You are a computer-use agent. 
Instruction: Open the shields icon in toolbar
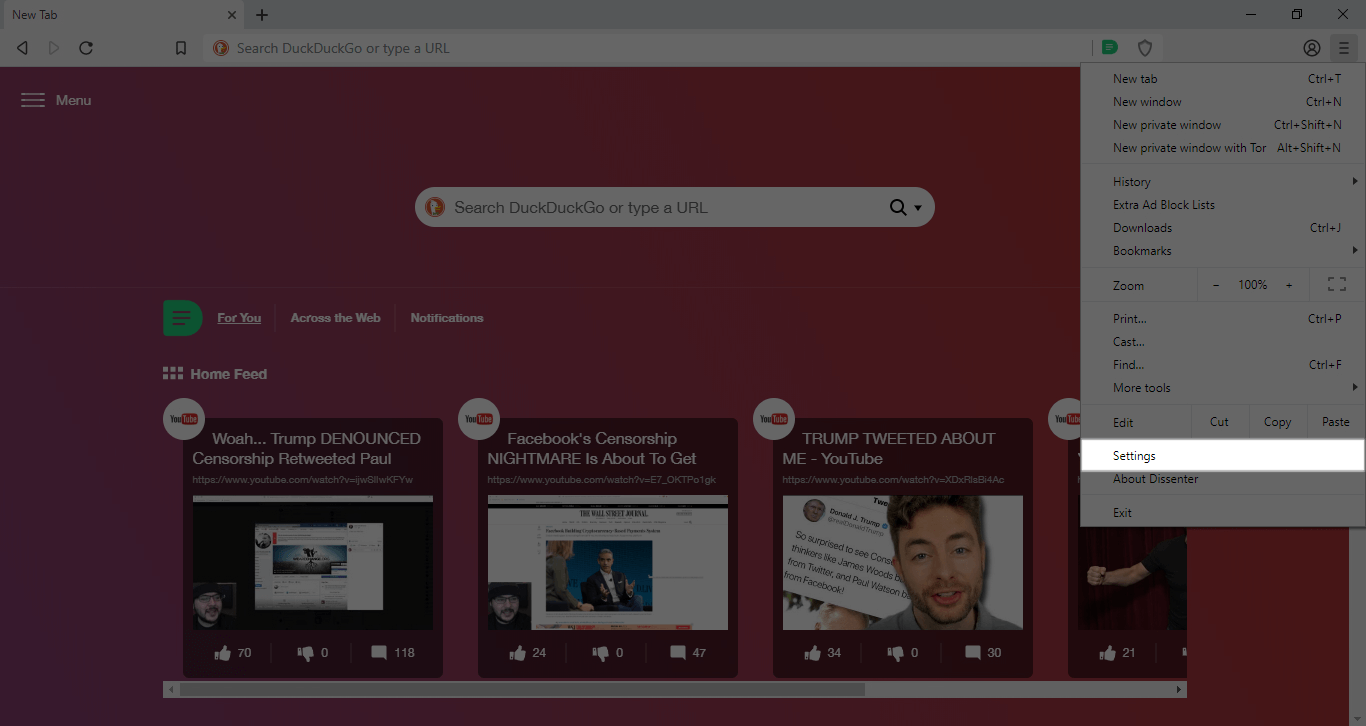point(1146,48)
